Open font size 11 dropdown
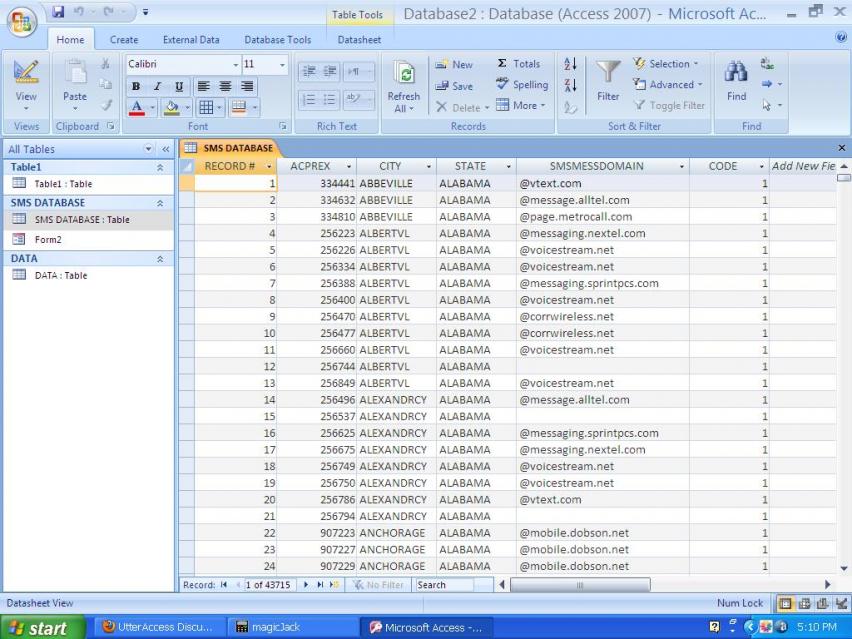Screen dimensions: 852x639 [282, 64]
